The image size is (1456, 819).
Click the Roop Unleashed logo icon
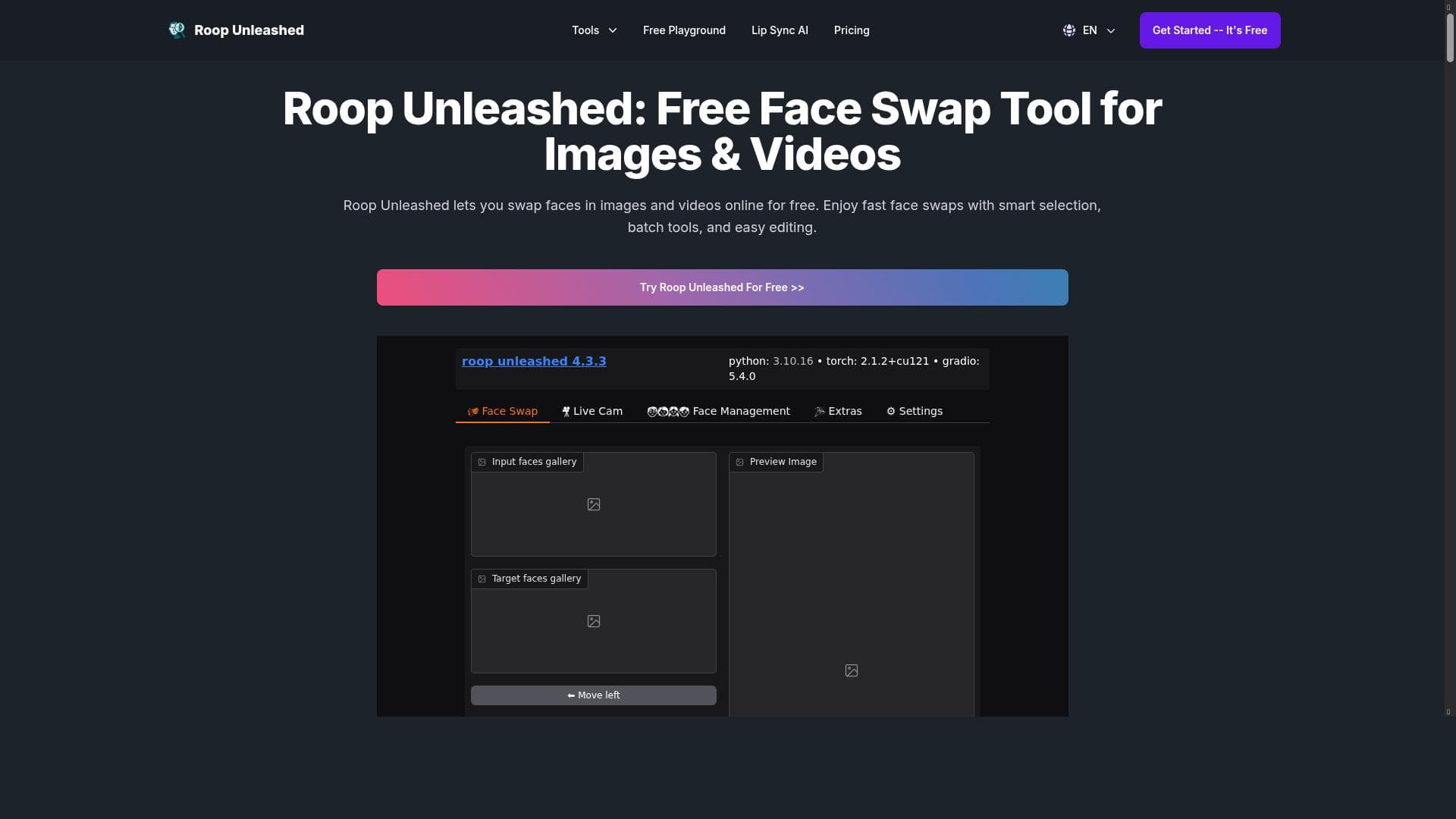coord(177,30)
